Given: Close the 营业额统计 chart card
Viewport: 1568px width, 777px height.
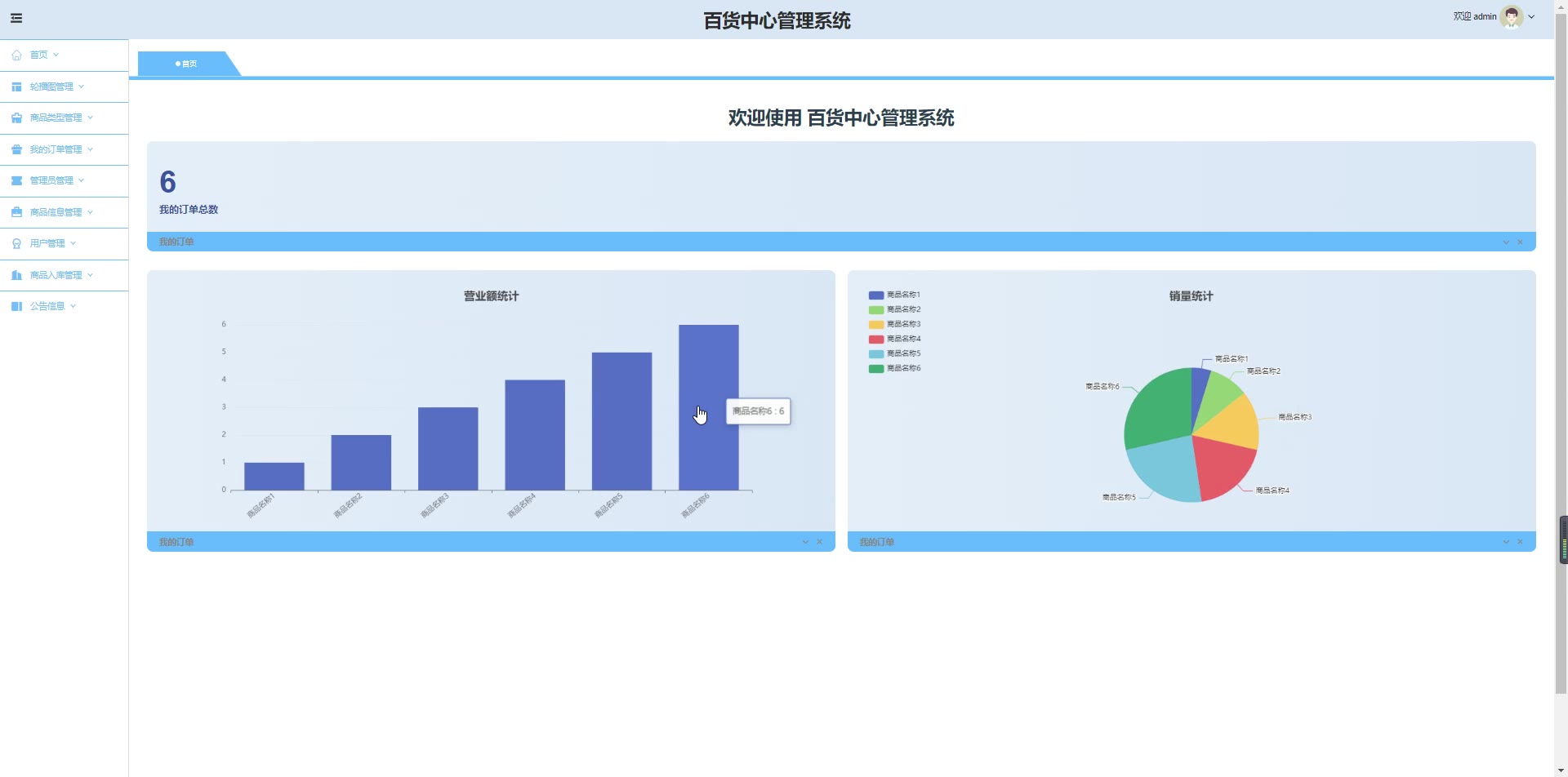Looking at the screenshot, I should 820,542.
